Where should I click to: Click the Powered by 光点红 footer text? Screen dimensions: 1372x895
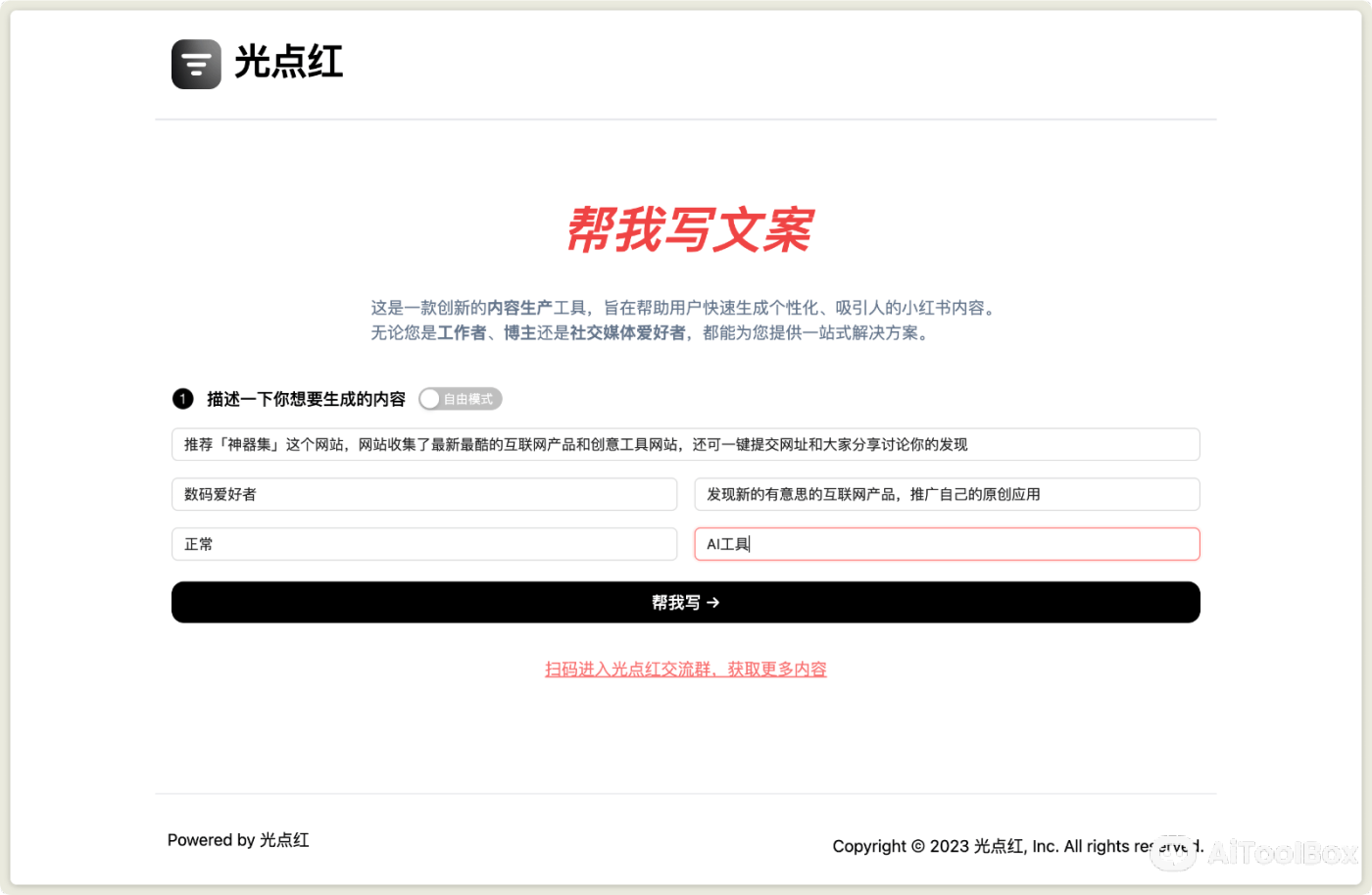pyautogui.click(x=238, y=840)
